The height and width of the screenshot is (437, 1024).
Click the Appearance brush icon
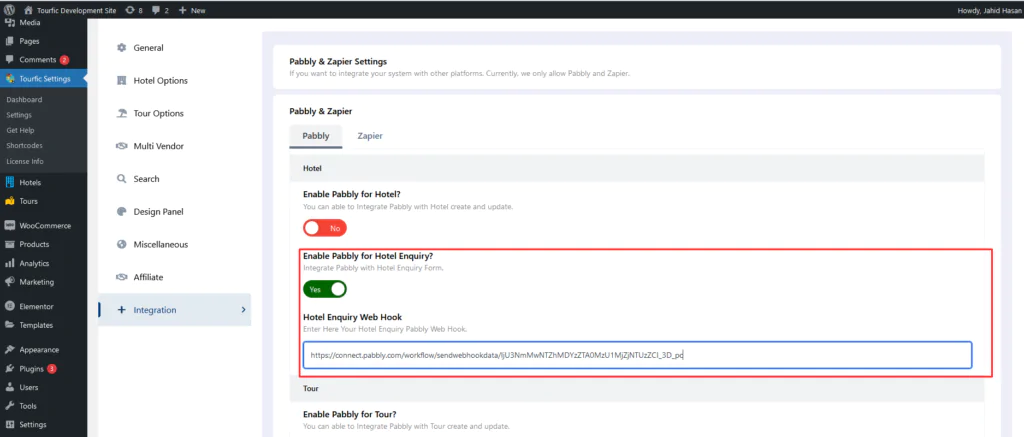10,349
